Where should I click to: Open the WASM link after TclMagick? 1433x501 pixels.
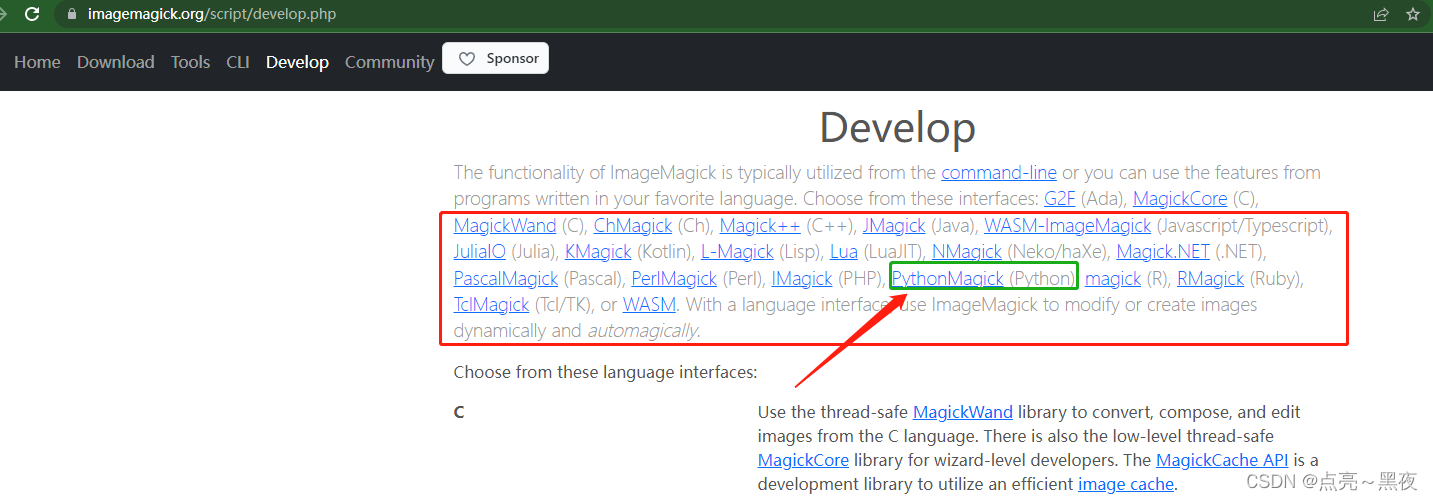pos(650,304)
